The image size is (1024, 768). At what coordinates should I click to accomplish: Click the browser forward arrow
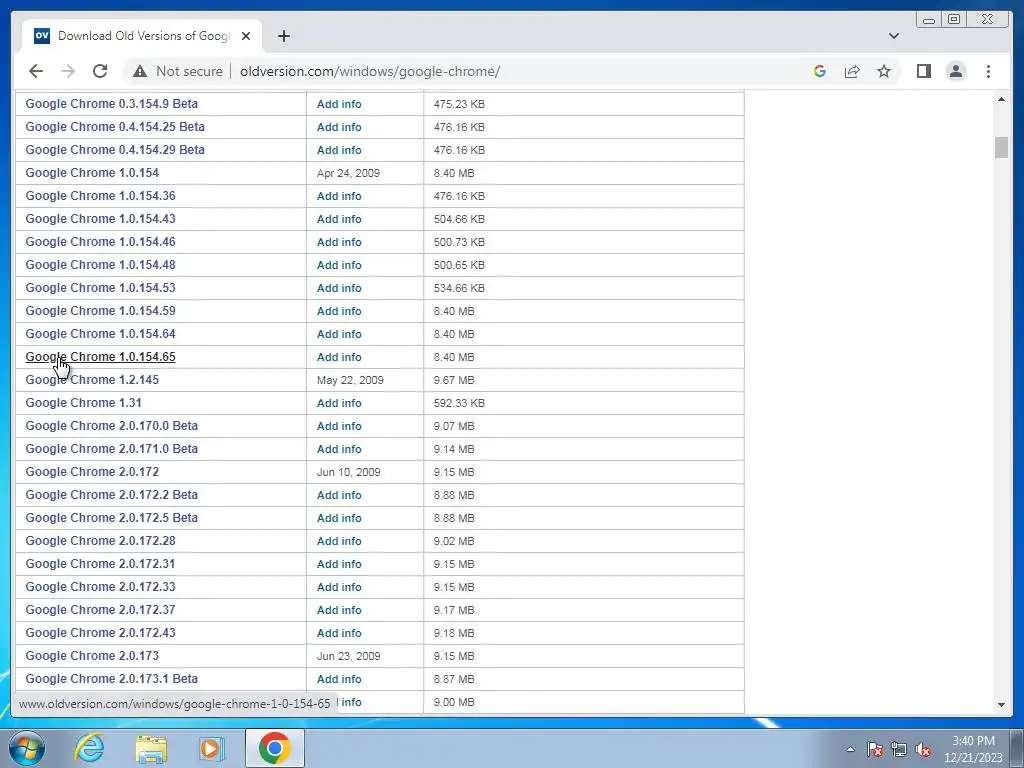[68, 71]
